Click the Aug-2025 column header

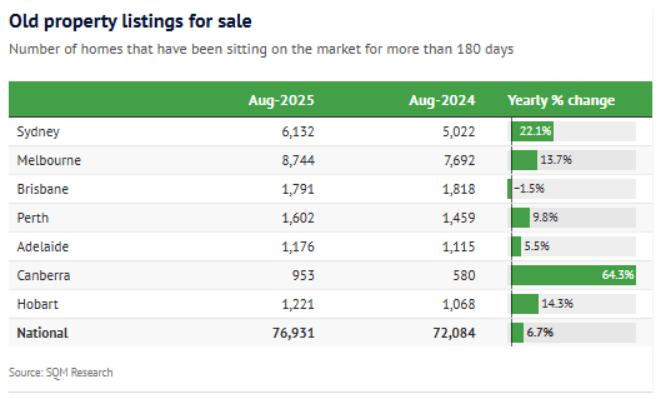point(281,100)
